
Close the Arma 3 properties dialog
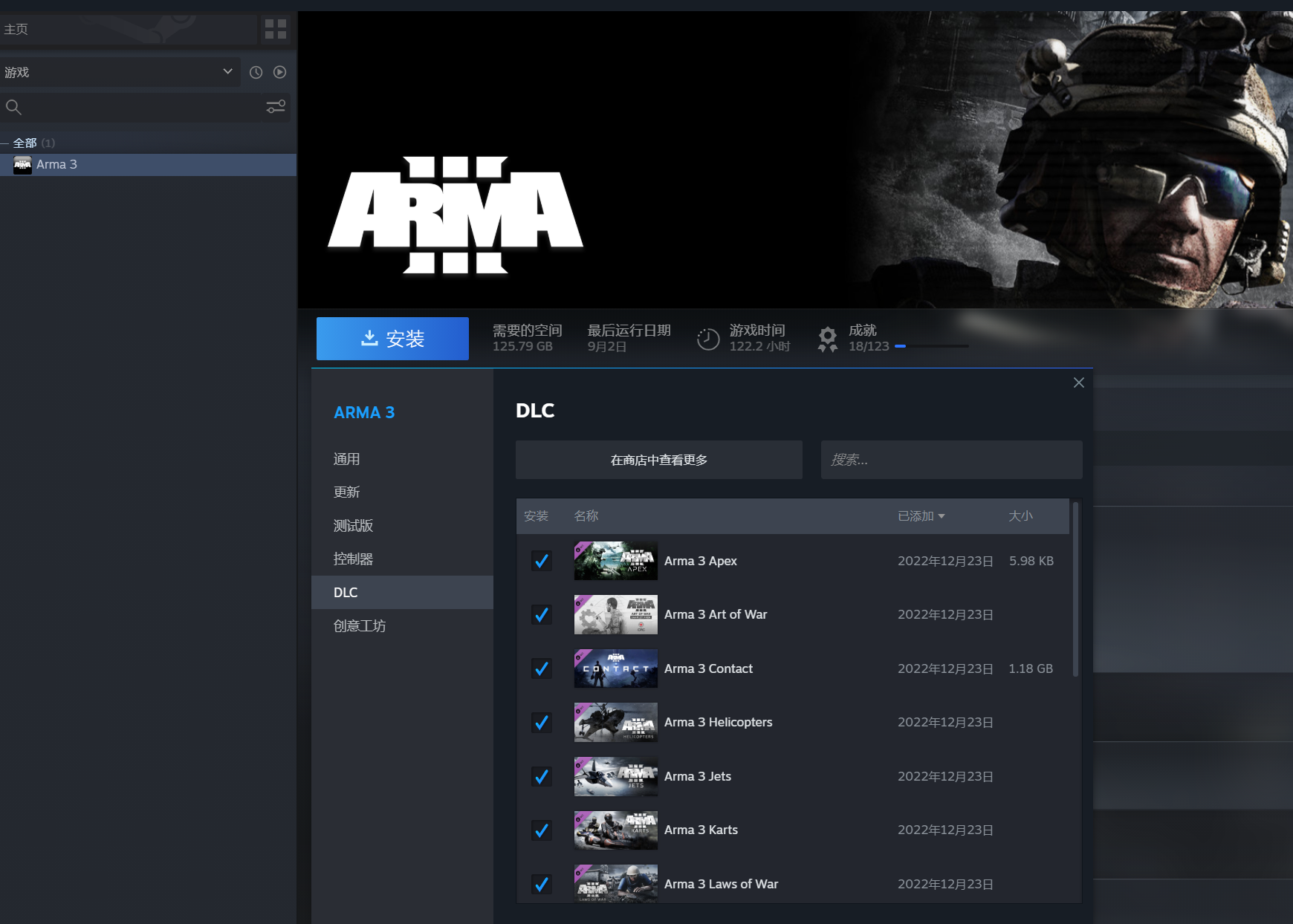click(1079, 383)
